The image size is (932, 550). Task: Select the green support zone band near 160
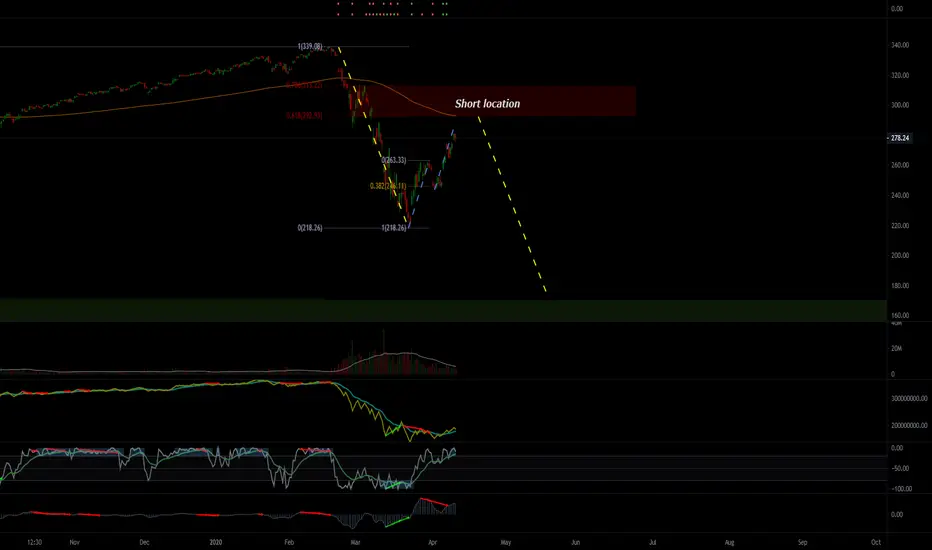coord(443,310)
